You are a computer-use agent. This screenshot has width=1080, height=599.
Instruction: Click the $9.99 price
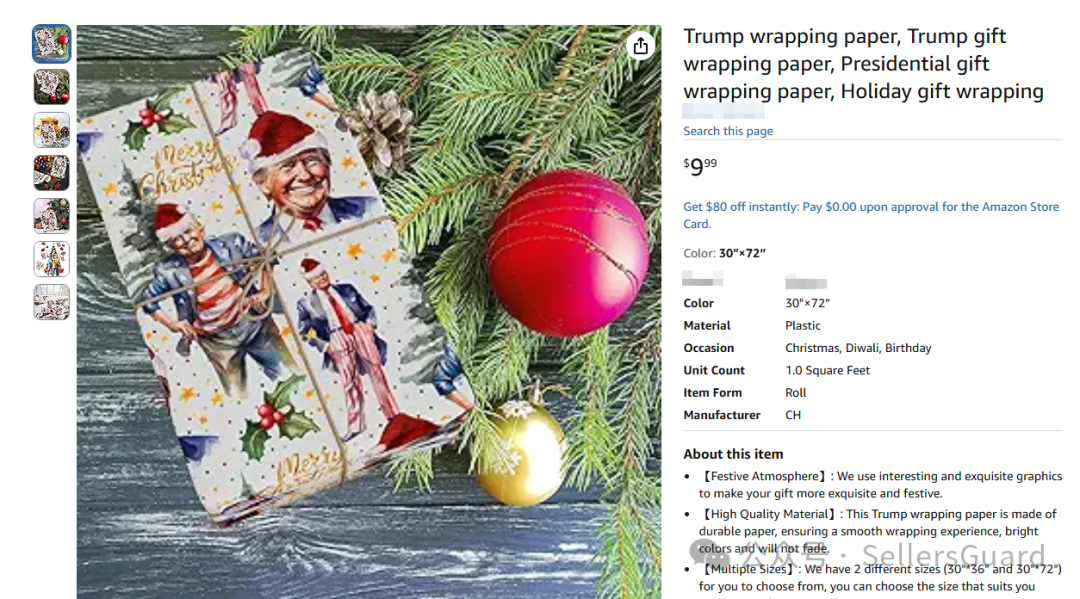700,166
